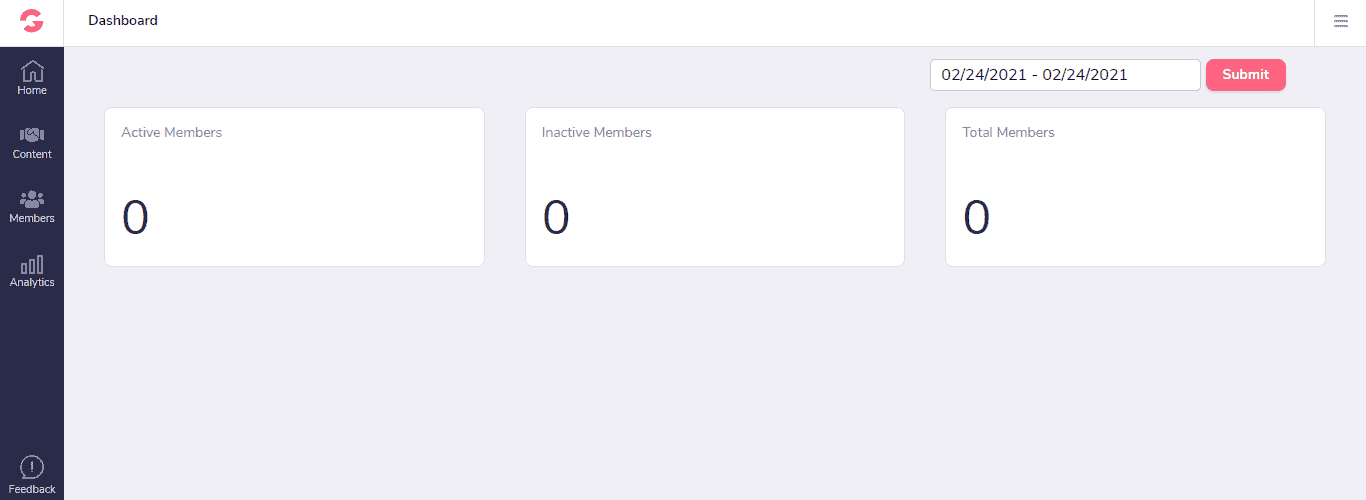Select the Inactive Members card heading
The height and width of the screenshot is (500, 1366).
click(596, 132)
